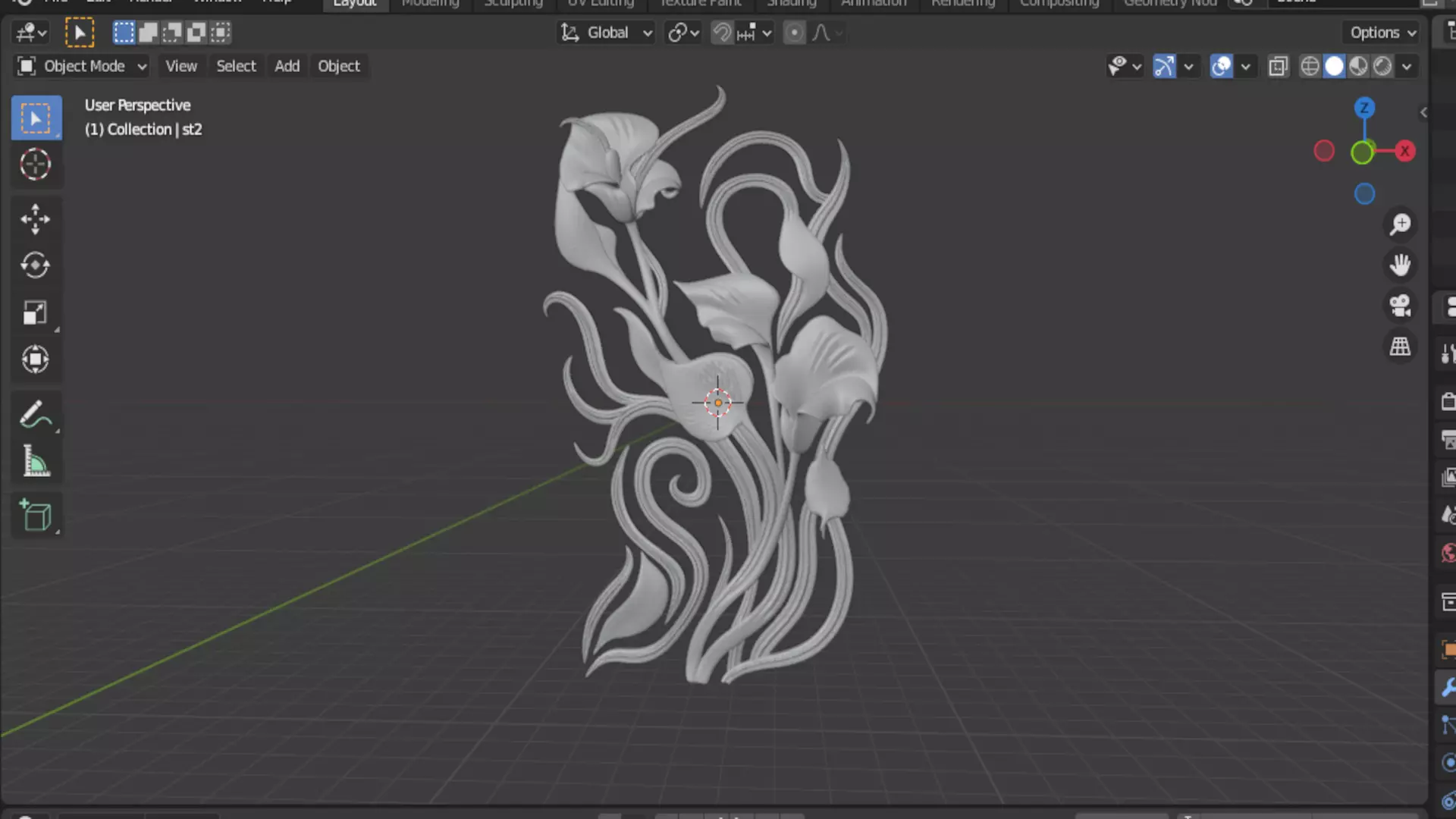Screen dimensions: 1456x819
Task: Expand Global transform orientation dropdown
Action: point(607,33)
